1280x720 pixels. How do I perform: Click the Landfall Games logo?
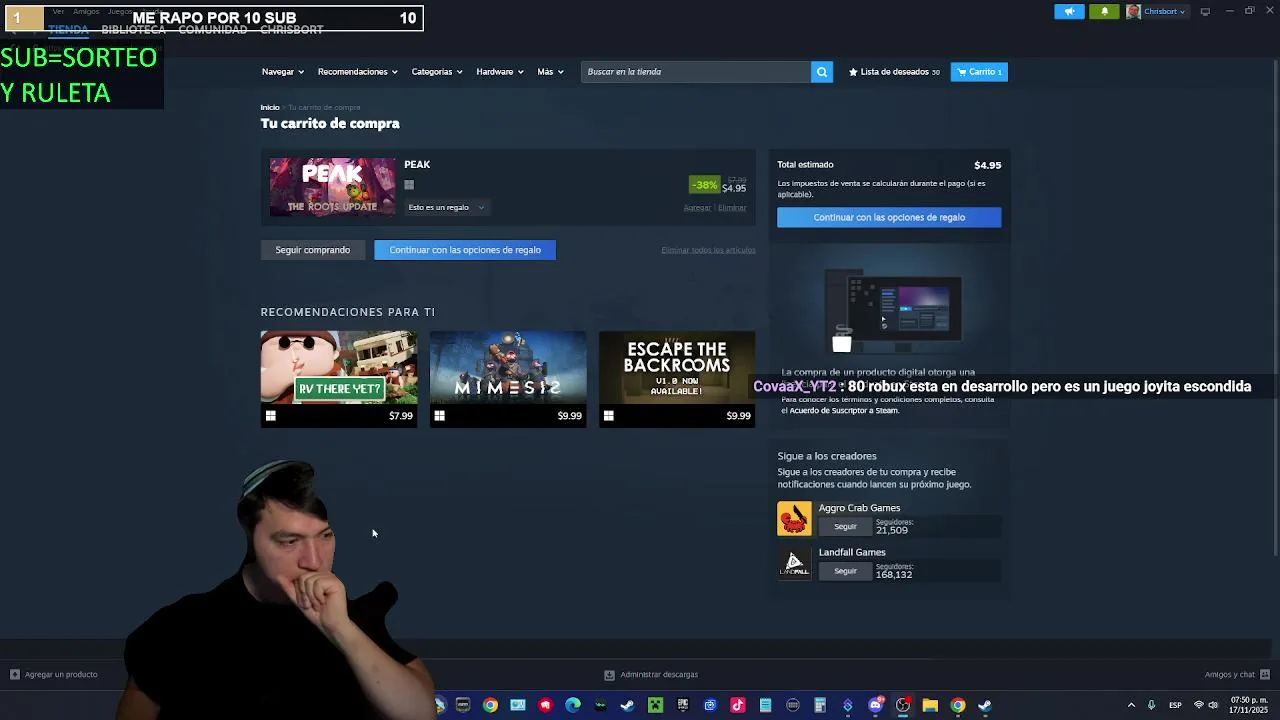tap(794, 563)
